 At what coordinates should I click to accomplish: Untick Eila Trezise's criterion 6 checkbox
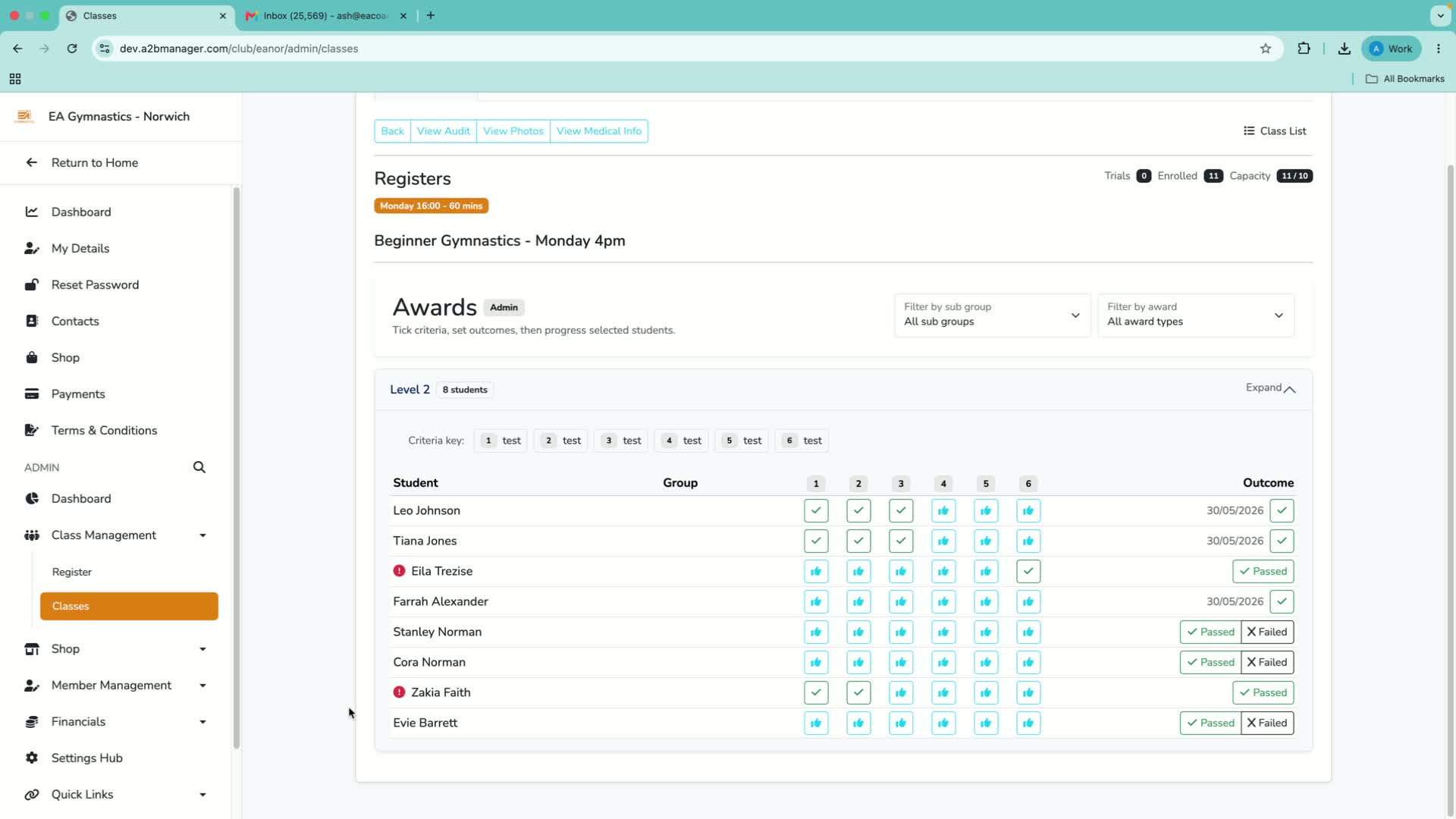pos(1028,571)
